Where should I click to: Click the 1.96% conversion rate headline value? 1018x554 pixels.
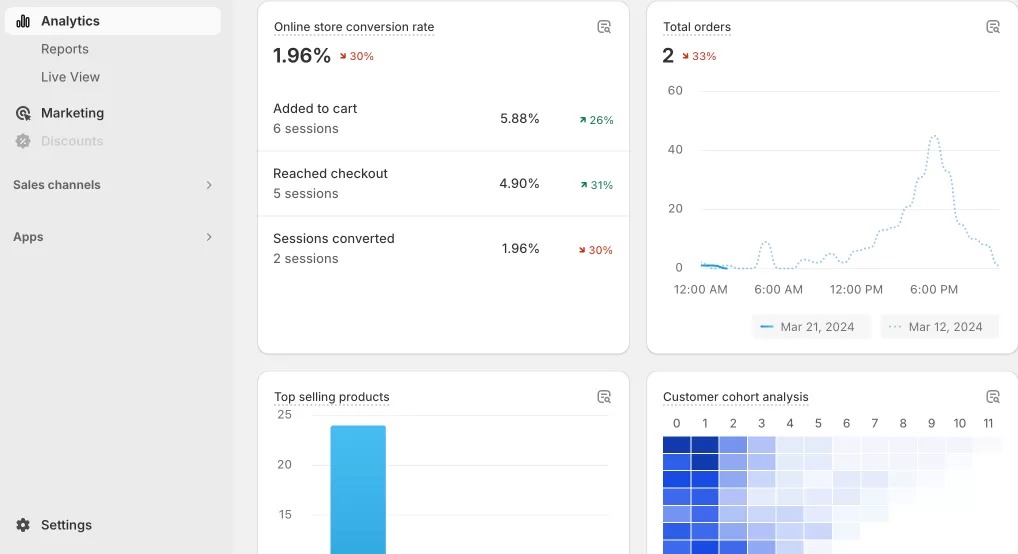pyautogui.click(x=302, y=56)
